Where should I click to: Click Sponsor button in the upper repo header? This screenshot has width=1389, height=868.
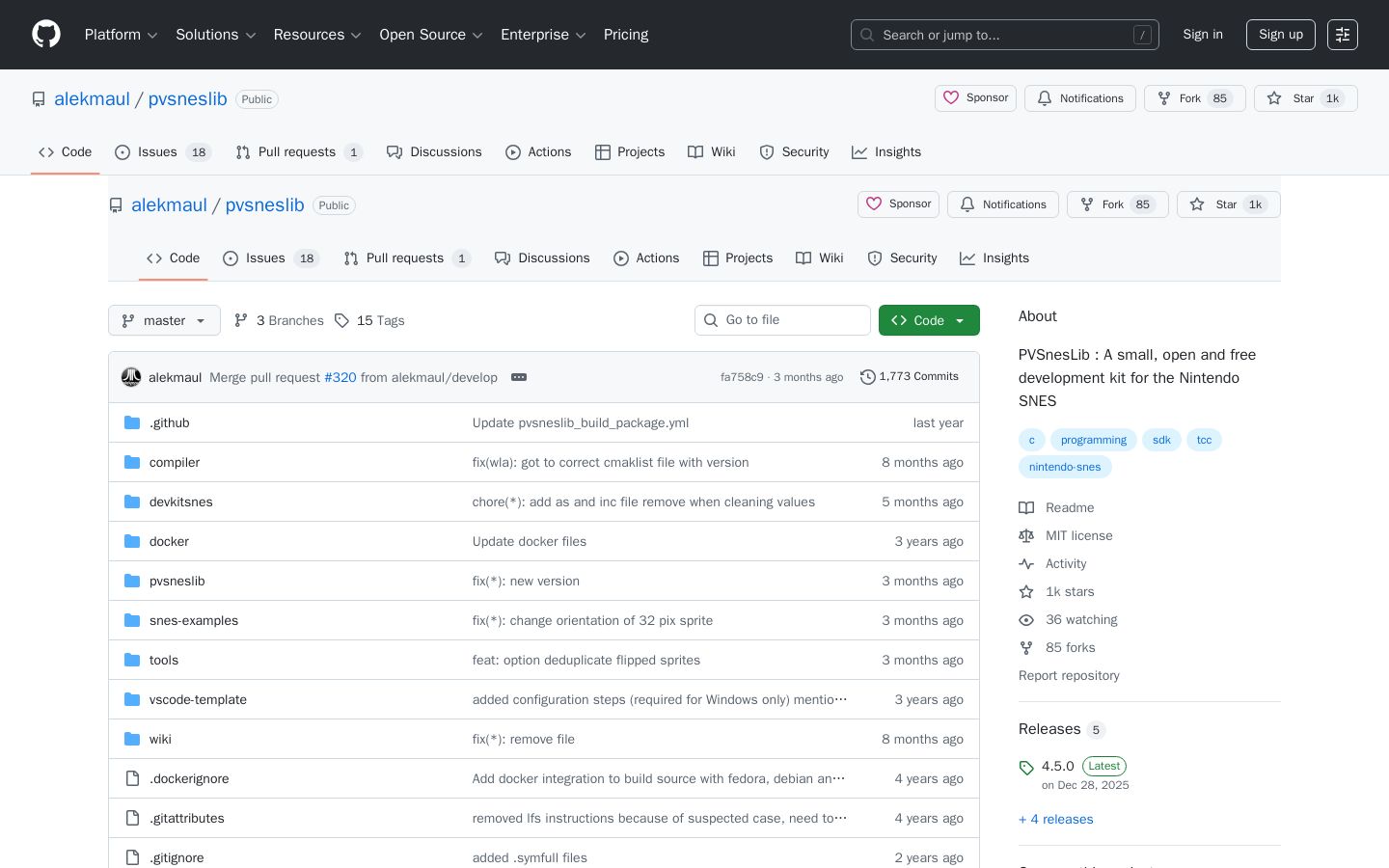(x=975, y=98)
